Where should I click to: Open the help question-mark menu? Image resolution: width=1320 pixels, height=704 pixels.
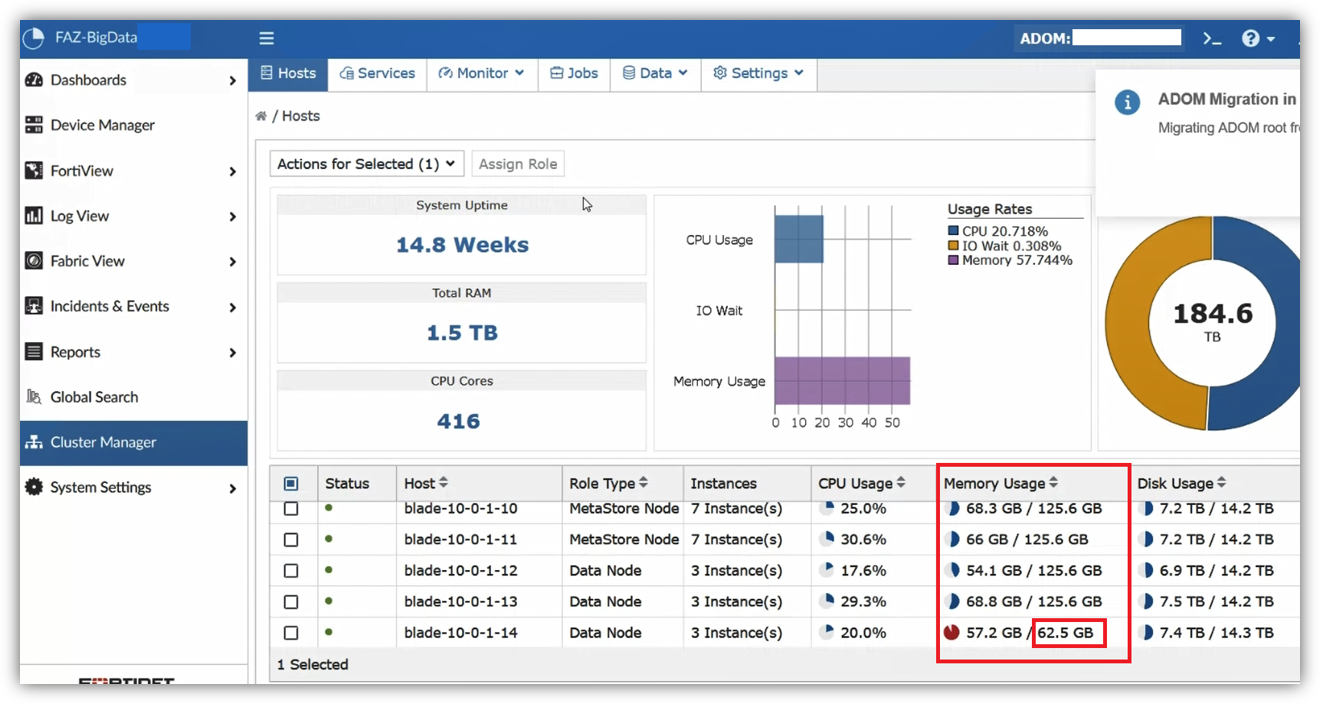[1257, 39]
